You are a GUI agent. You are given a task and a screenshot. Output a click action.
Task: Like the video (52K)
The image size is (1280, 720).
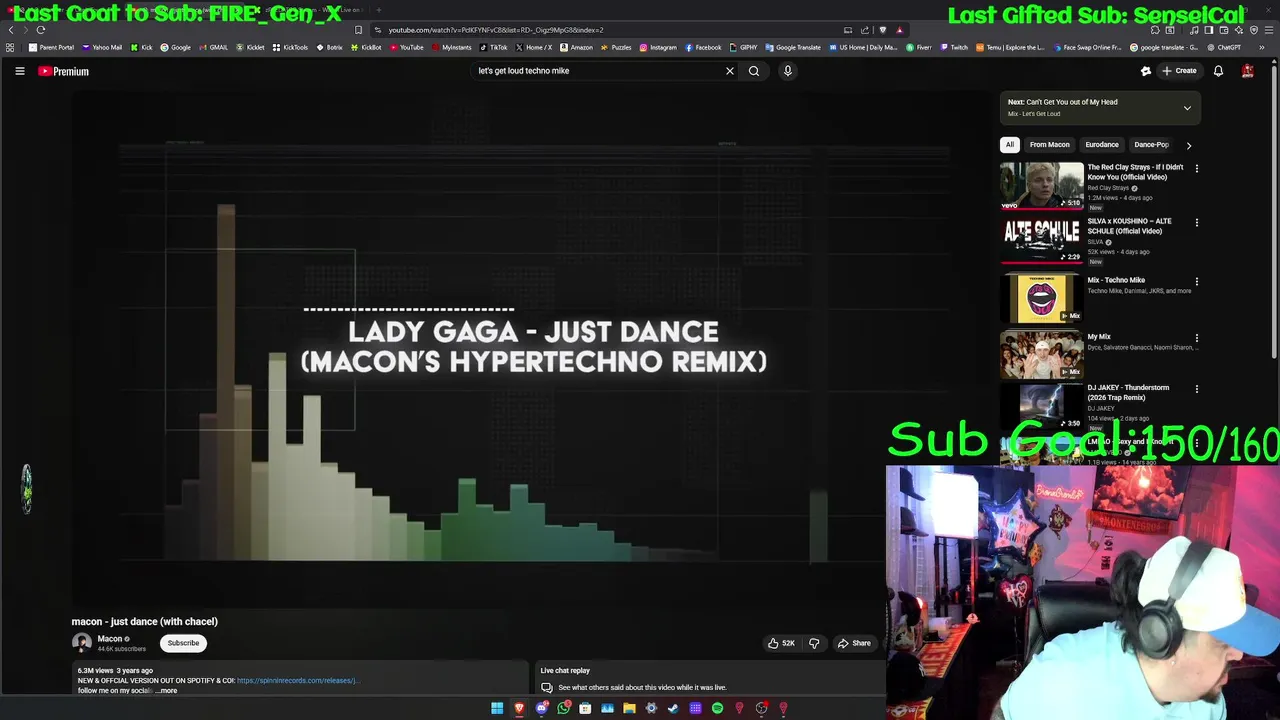[781, 643]
